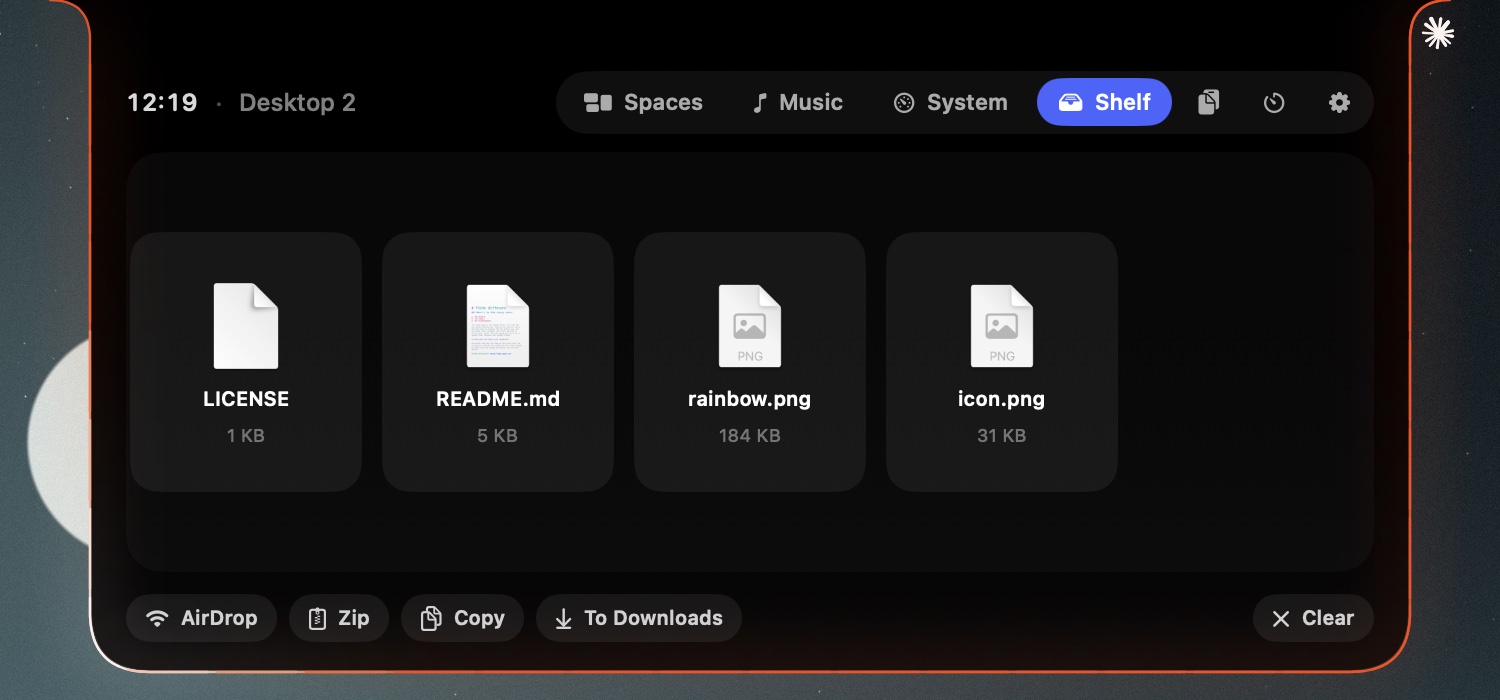Viewport: 1500px width, 700px height.
Task: Click the 31 KB size label
Action: (x=1002, y=436)
